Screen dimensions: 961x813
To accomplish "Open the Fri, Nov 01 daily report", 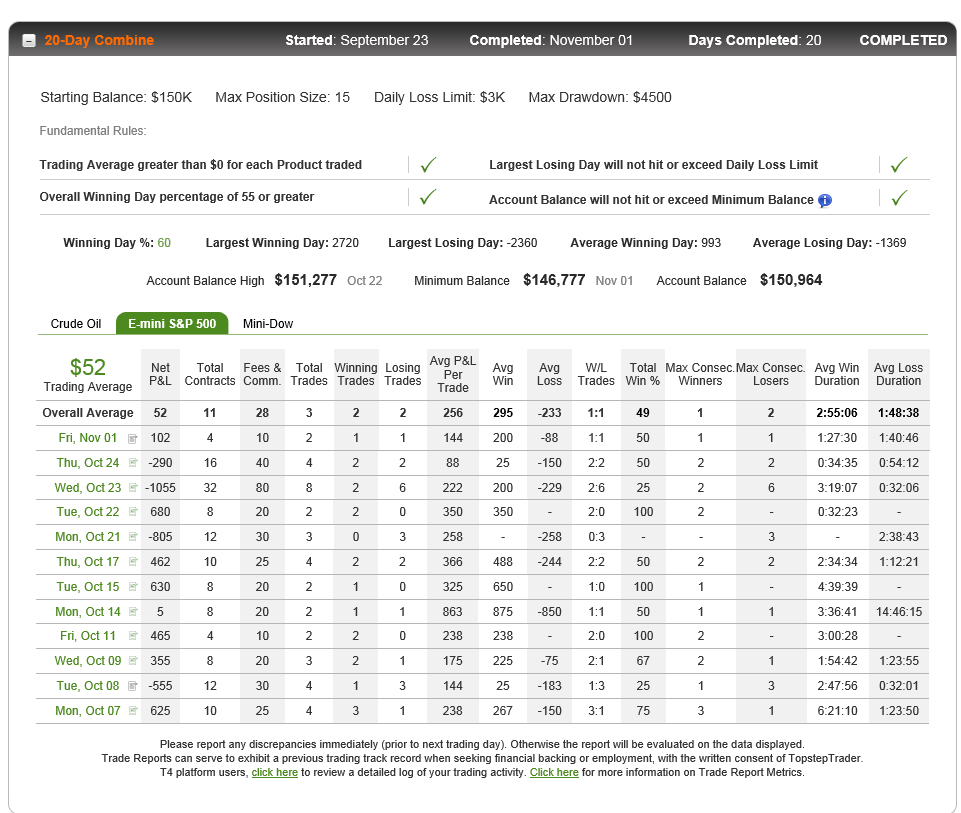I will [x=88, y=438].
